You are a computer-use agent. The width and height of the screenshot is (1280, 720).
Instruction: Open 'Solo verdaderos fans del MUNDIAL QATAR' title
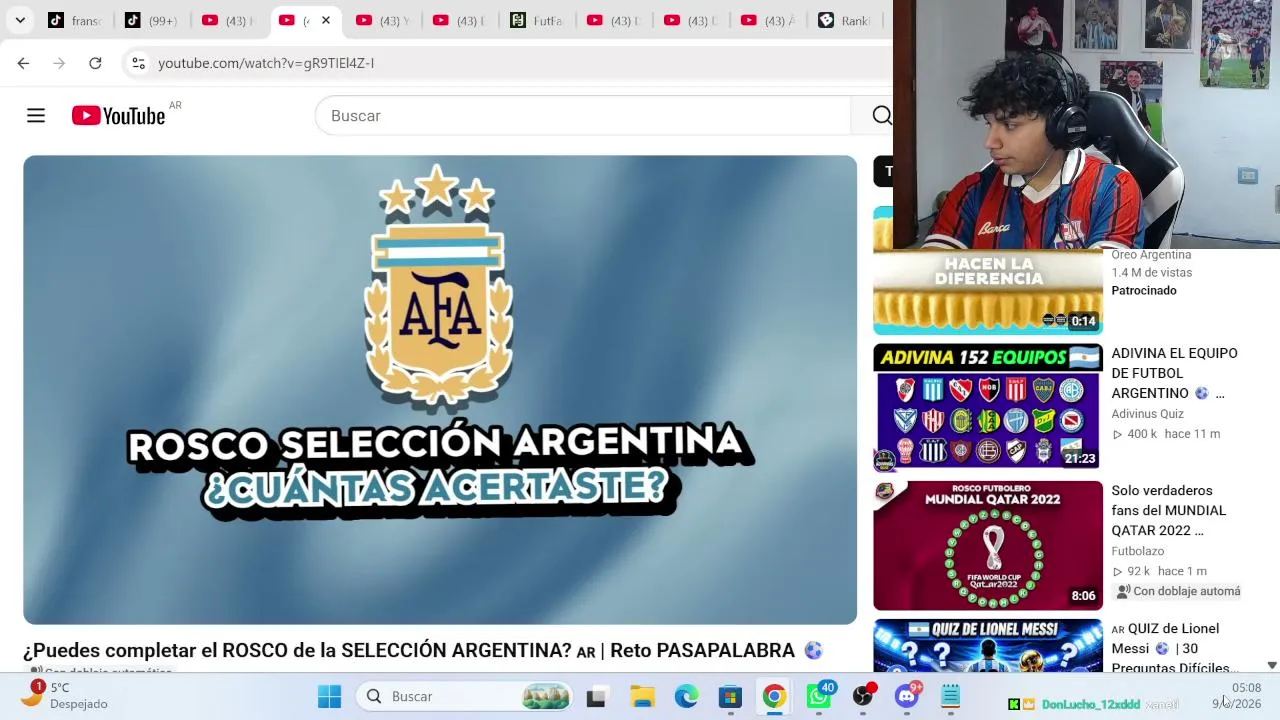tap(1170, 510)
